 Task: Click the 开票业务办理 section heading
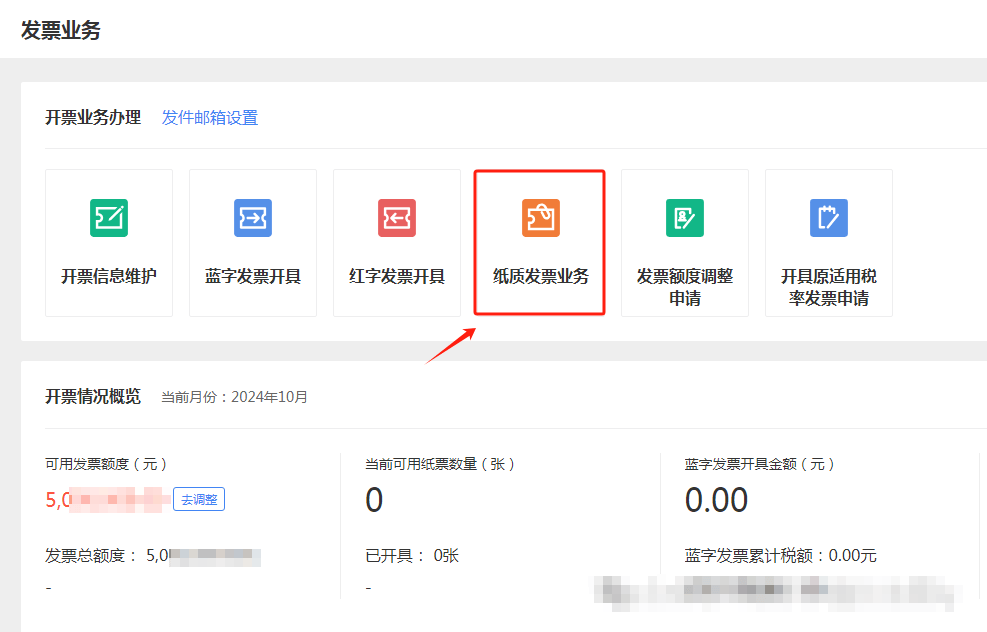pos(93,118)
